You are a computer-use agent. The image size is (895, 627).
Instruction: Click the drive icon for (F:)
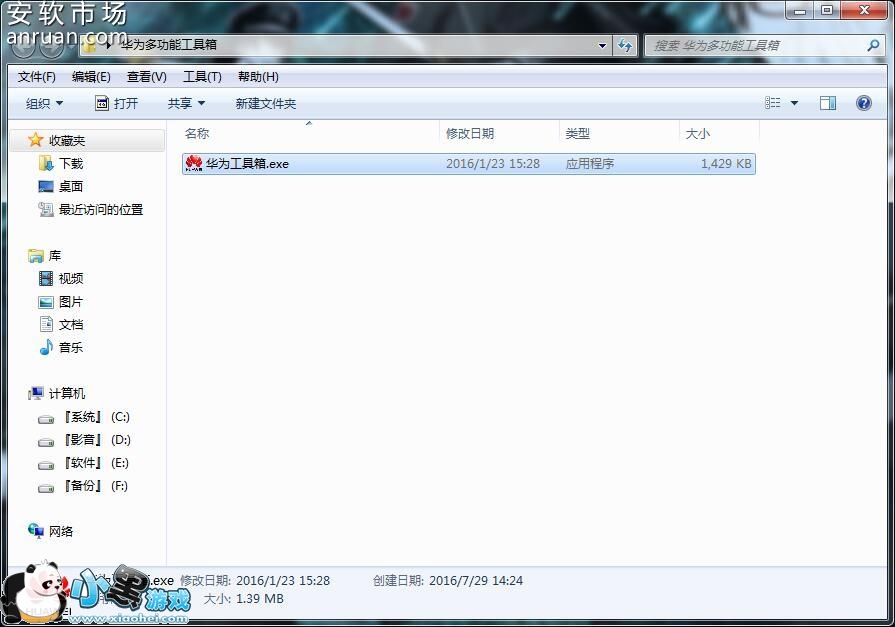[46, 488]
